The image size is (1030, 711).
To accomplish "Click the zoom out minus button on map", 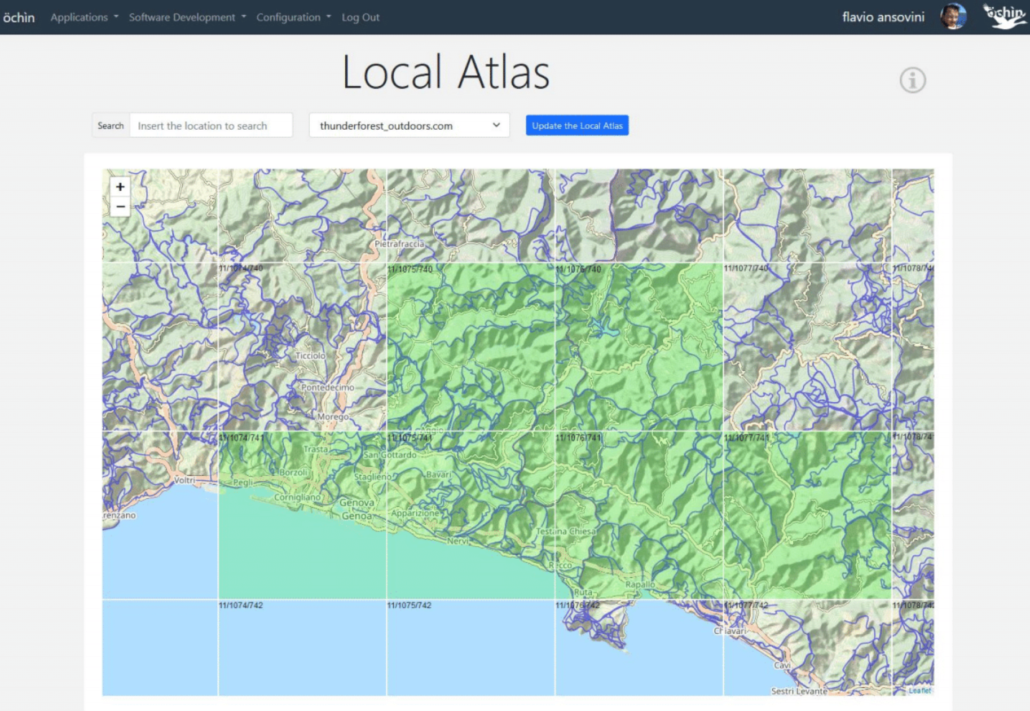I will [120, 207].
